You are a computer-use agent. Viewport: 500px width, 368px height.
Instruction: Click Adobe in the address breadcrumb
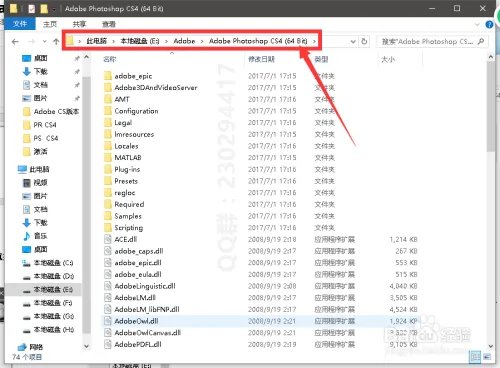pyautogui.click(x=184, y=41)
